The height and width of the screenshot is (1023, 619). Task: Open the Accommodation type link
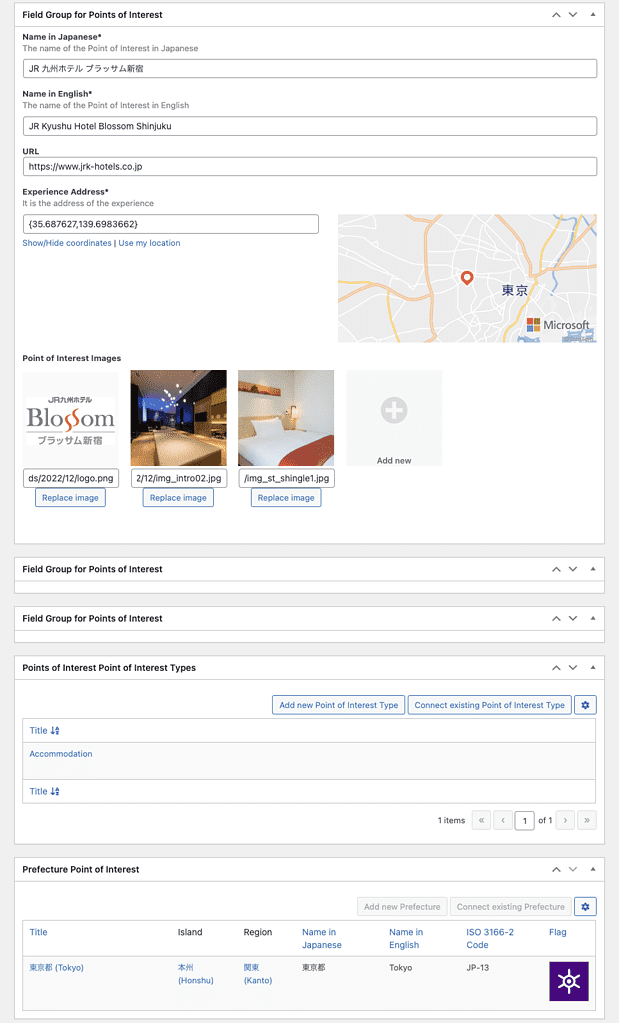click(61, 754)
